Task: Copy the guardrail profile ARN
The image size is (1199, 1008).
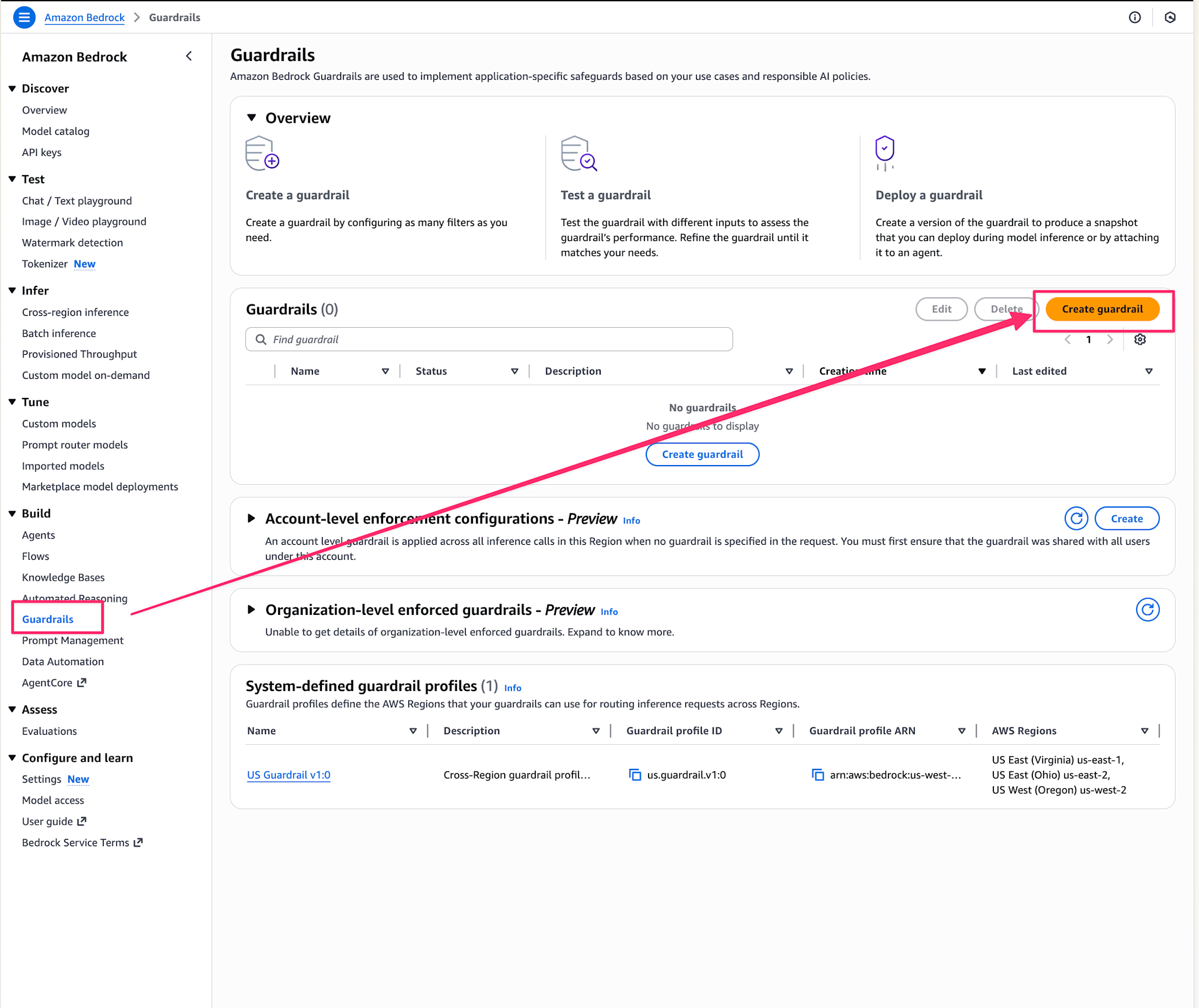Action: coord(818,775)
